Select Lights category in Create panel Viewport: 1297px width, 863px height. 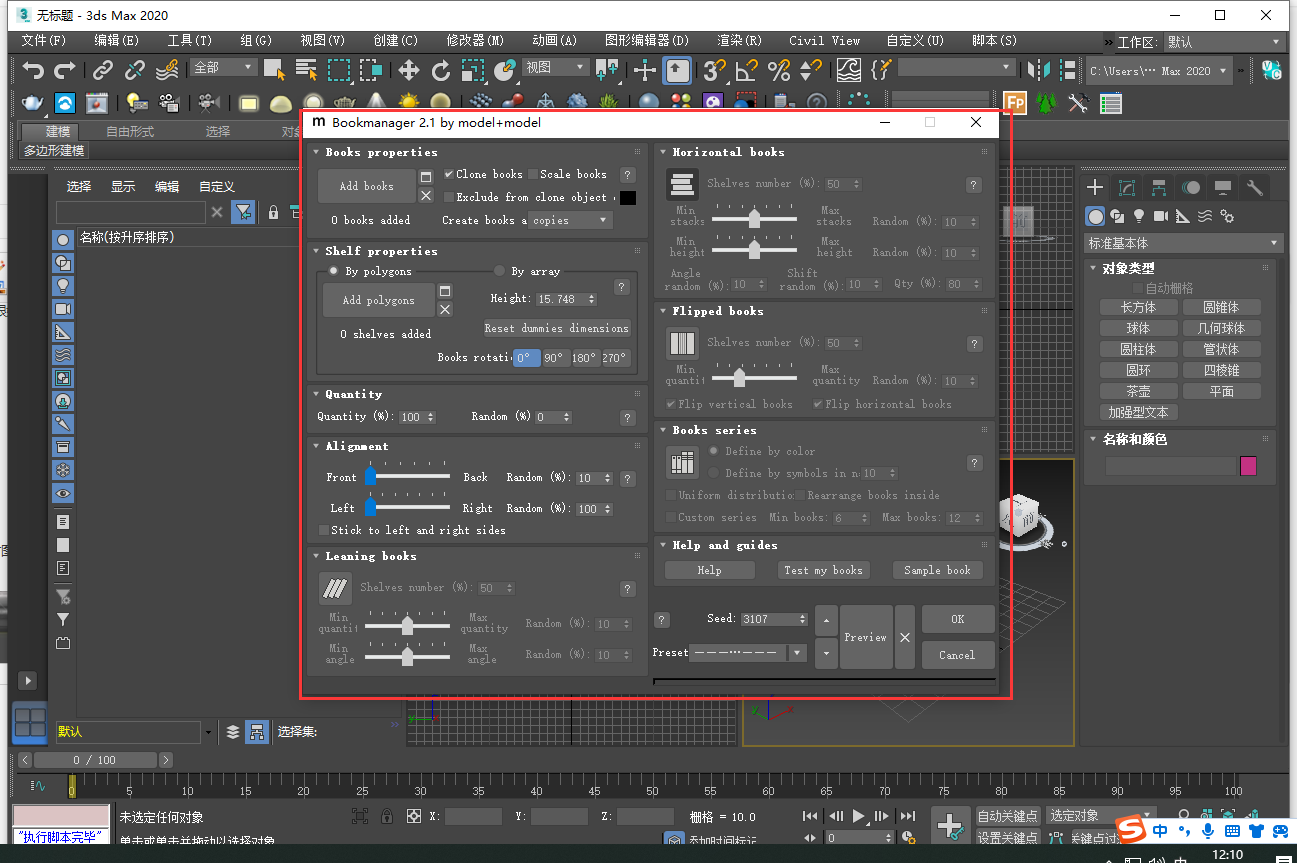1138,216
